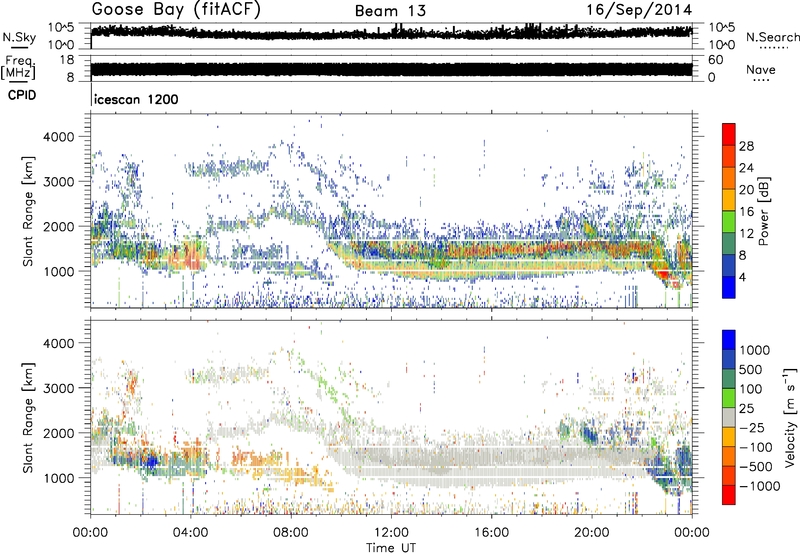The width and height of the screenshot is (800, 554).
Task: Click the power panel 'Slant Range [km]' label
Action: click(28, 211)
